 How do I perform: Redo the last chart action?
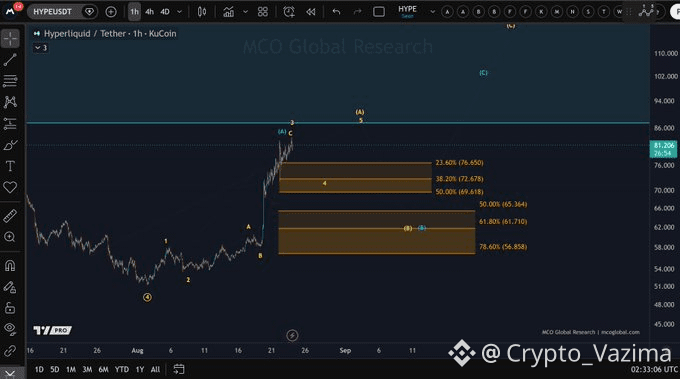[x=357, y=12]
